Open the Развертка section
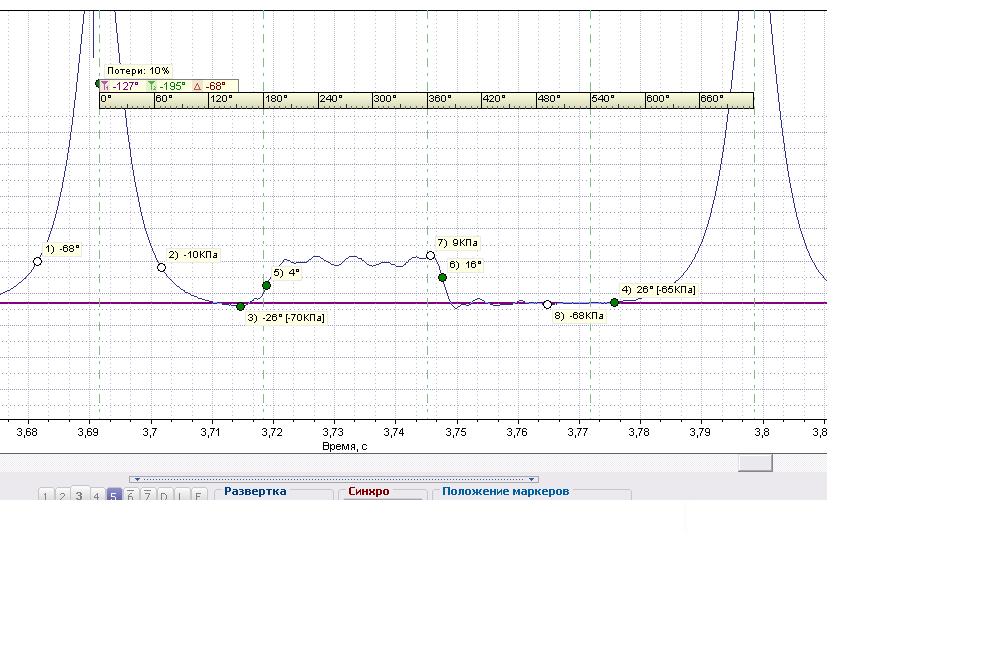This screenshot has height=668, width=987. tap(255, 491)
